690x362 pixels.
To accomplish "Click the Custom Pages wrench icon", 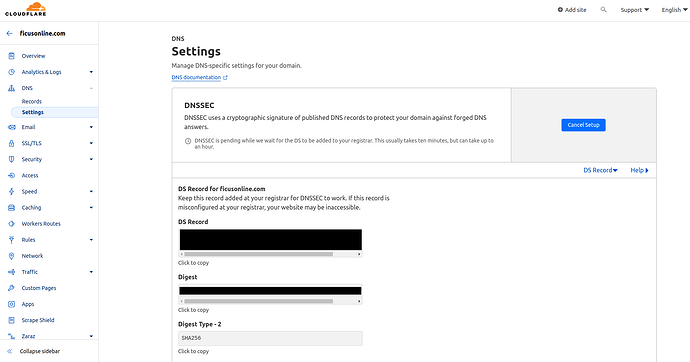I will point(11,288).
